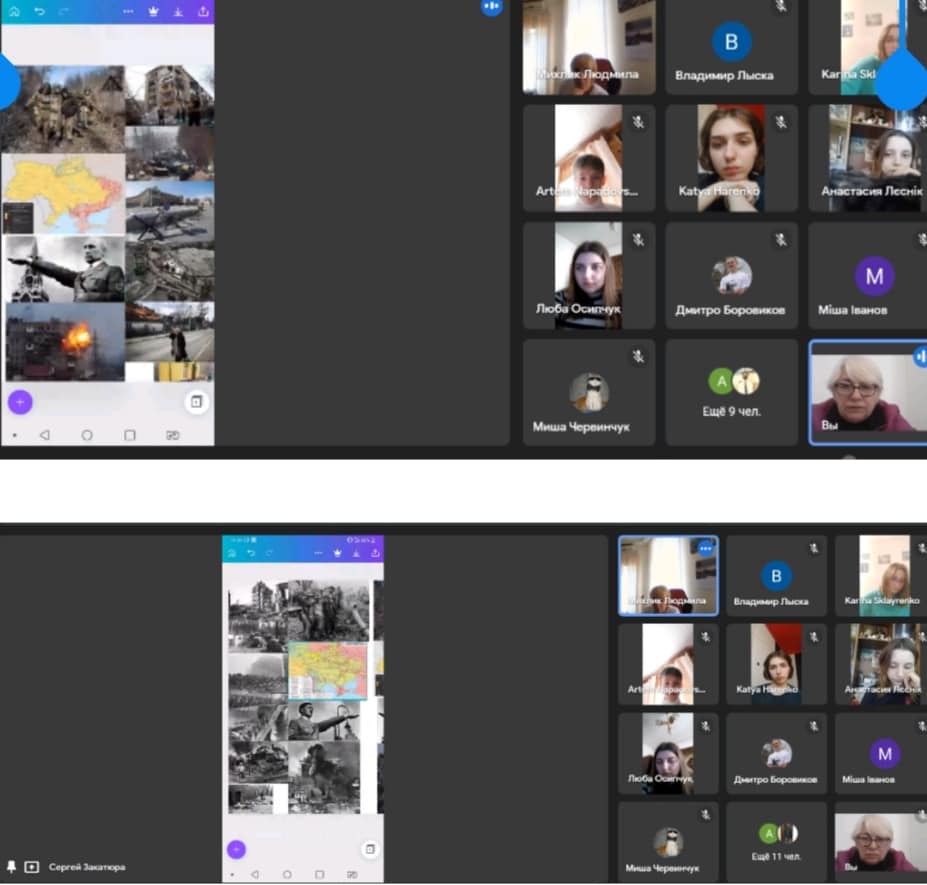Image resolution: width=927 pixels, height=885 pixels.
Task: Click the pin icon beside Сергей Закатюра
Action: click(11, 866)
